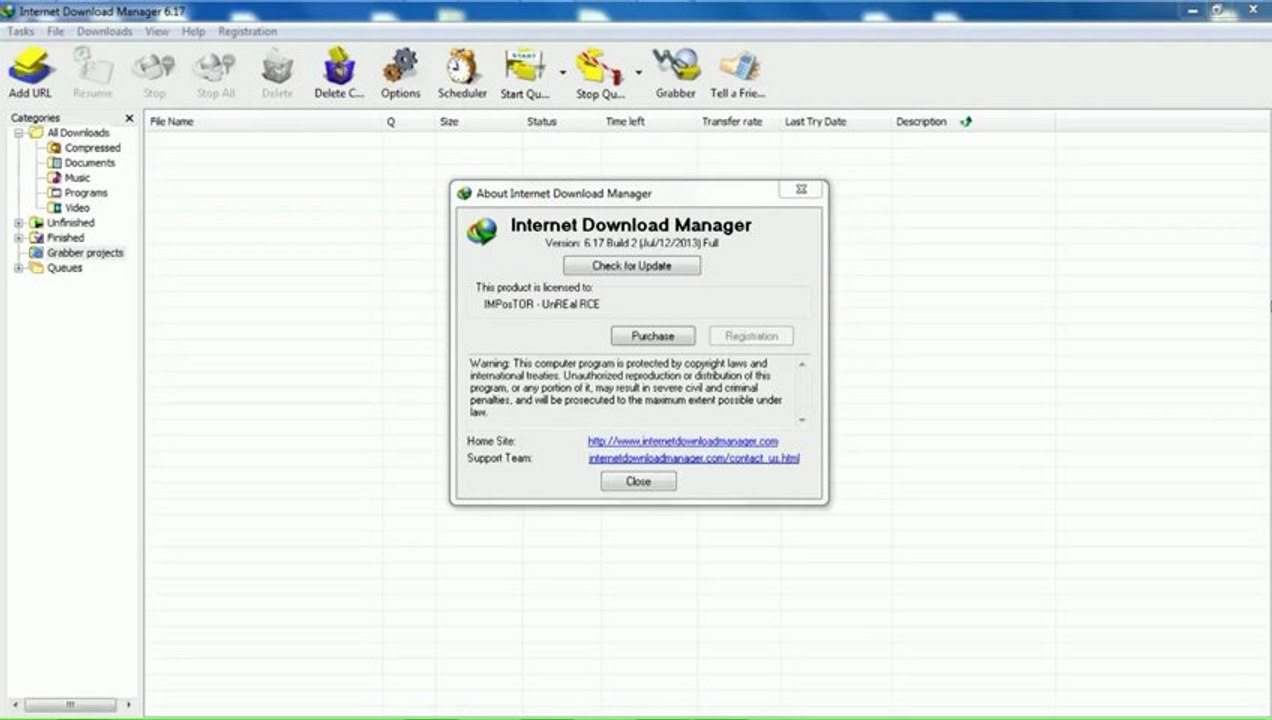Select the Video category folder
The width and height of the screenshot is (1272, 720).
coord(70,208)
